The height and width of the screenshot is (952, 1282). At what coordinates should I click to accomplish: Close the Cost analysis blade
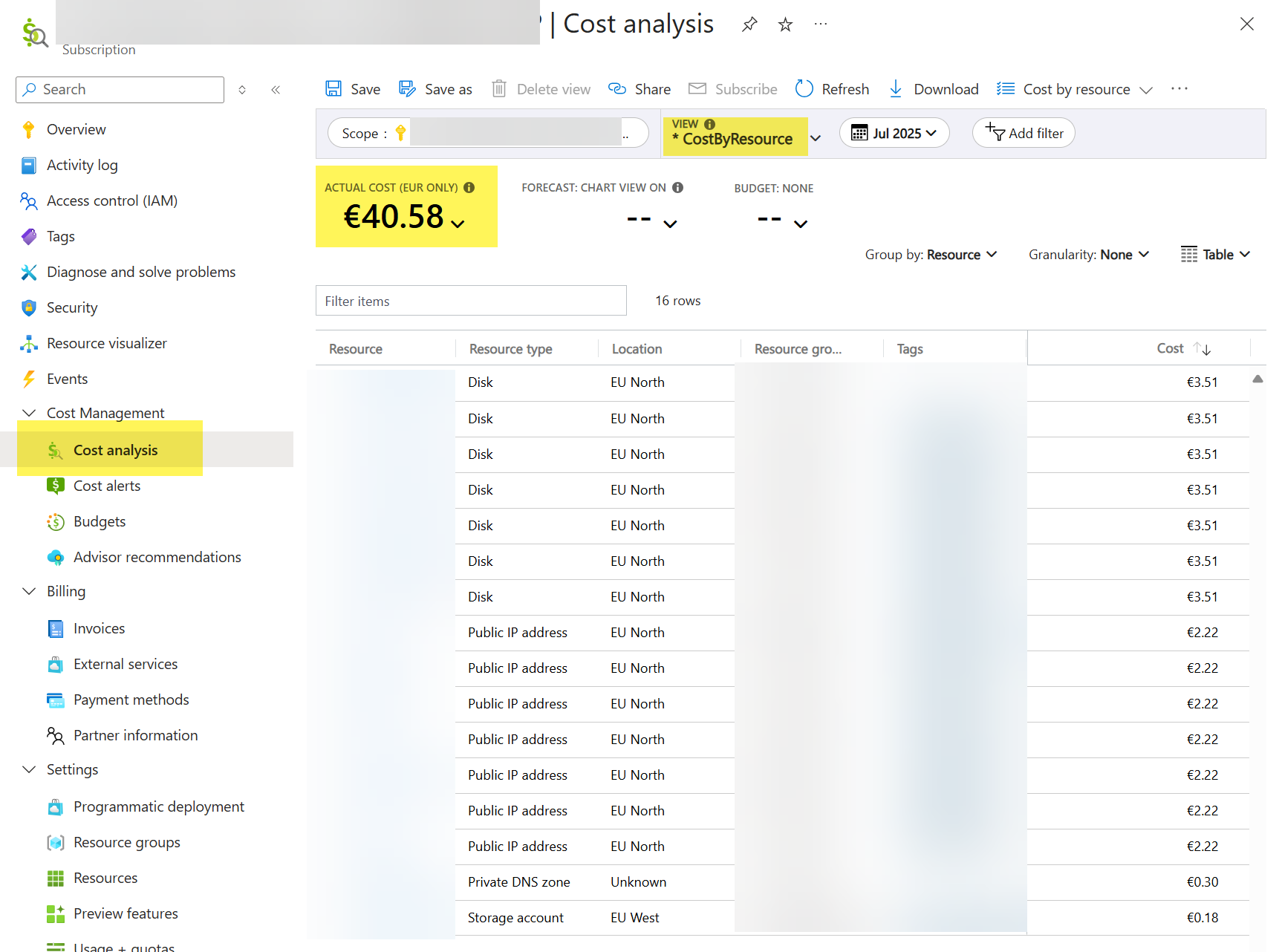point(1247,24)
